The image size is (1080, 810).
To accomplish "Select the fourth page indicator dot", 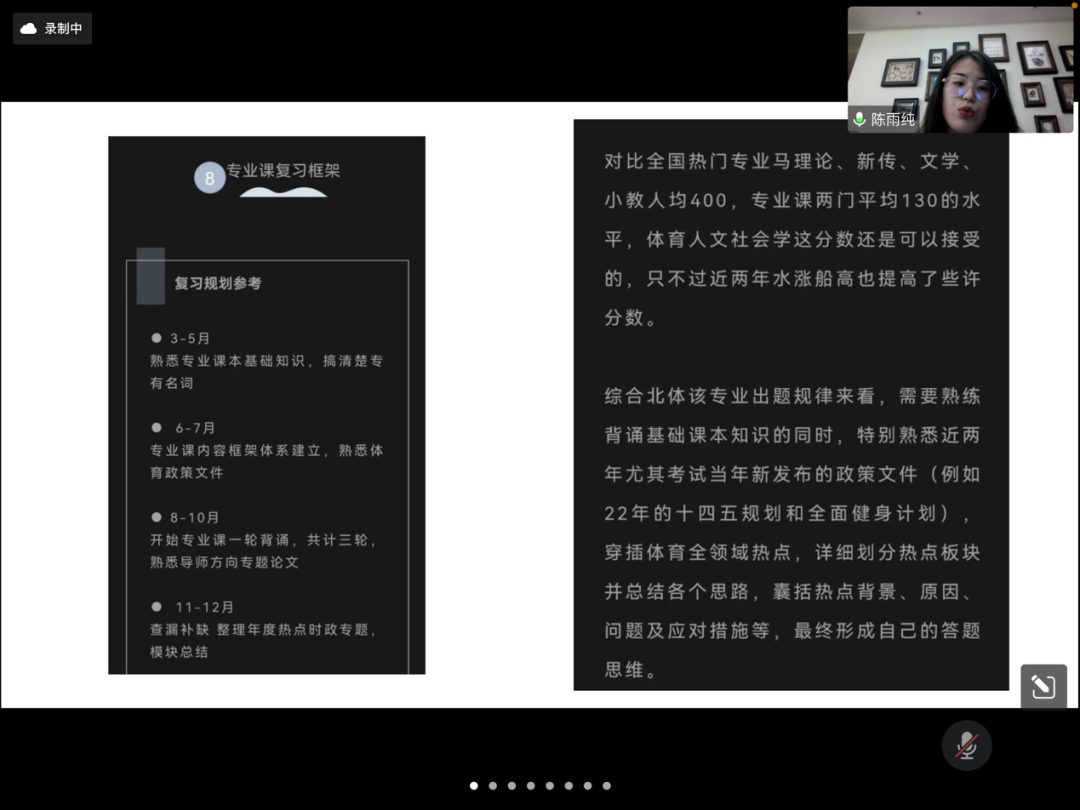I will point(531,786).
